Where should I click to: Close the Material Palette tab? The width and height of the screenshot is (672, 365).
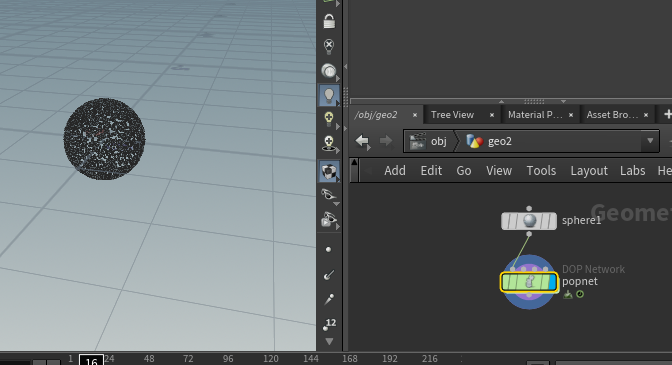(x=571, y=115)
